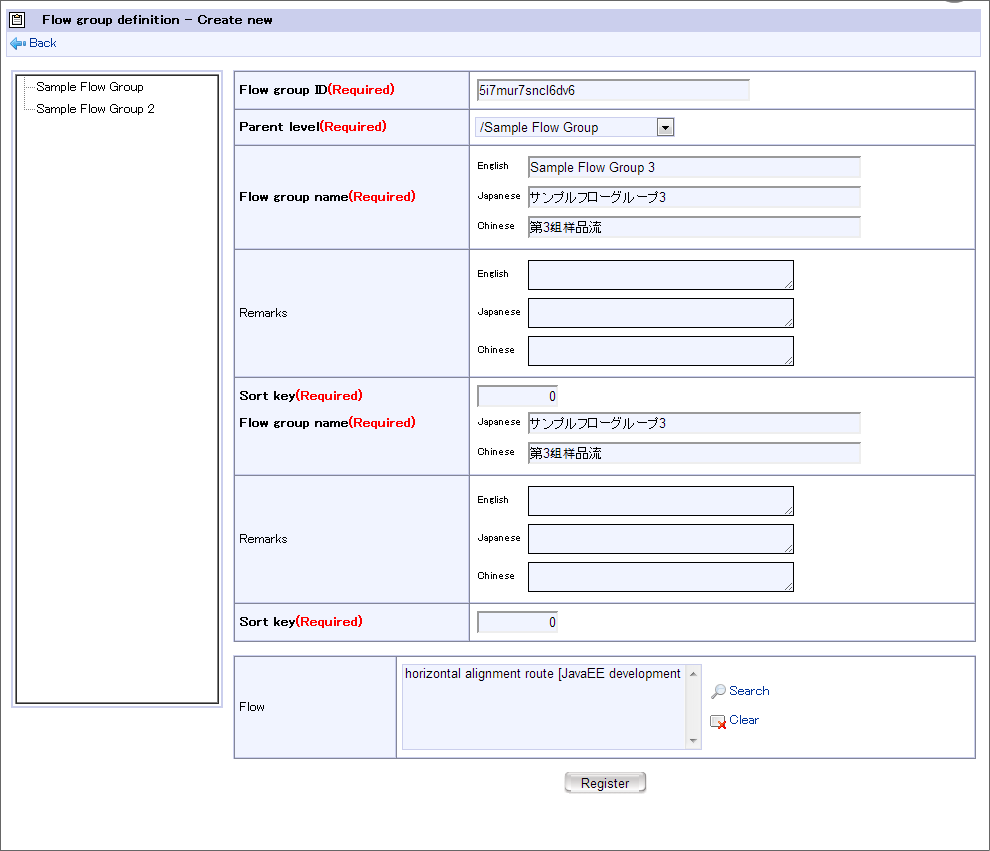Viewport: 990px width, 851px height.
Task: Select Sample Flow Group 2 in the tree
Action: [x=95, y=109]
